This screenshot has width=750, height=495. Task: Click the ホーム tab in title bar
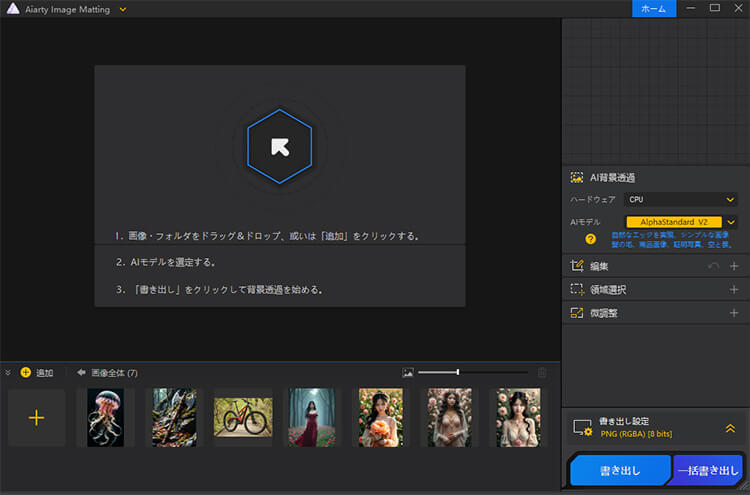tap(652, 8)
